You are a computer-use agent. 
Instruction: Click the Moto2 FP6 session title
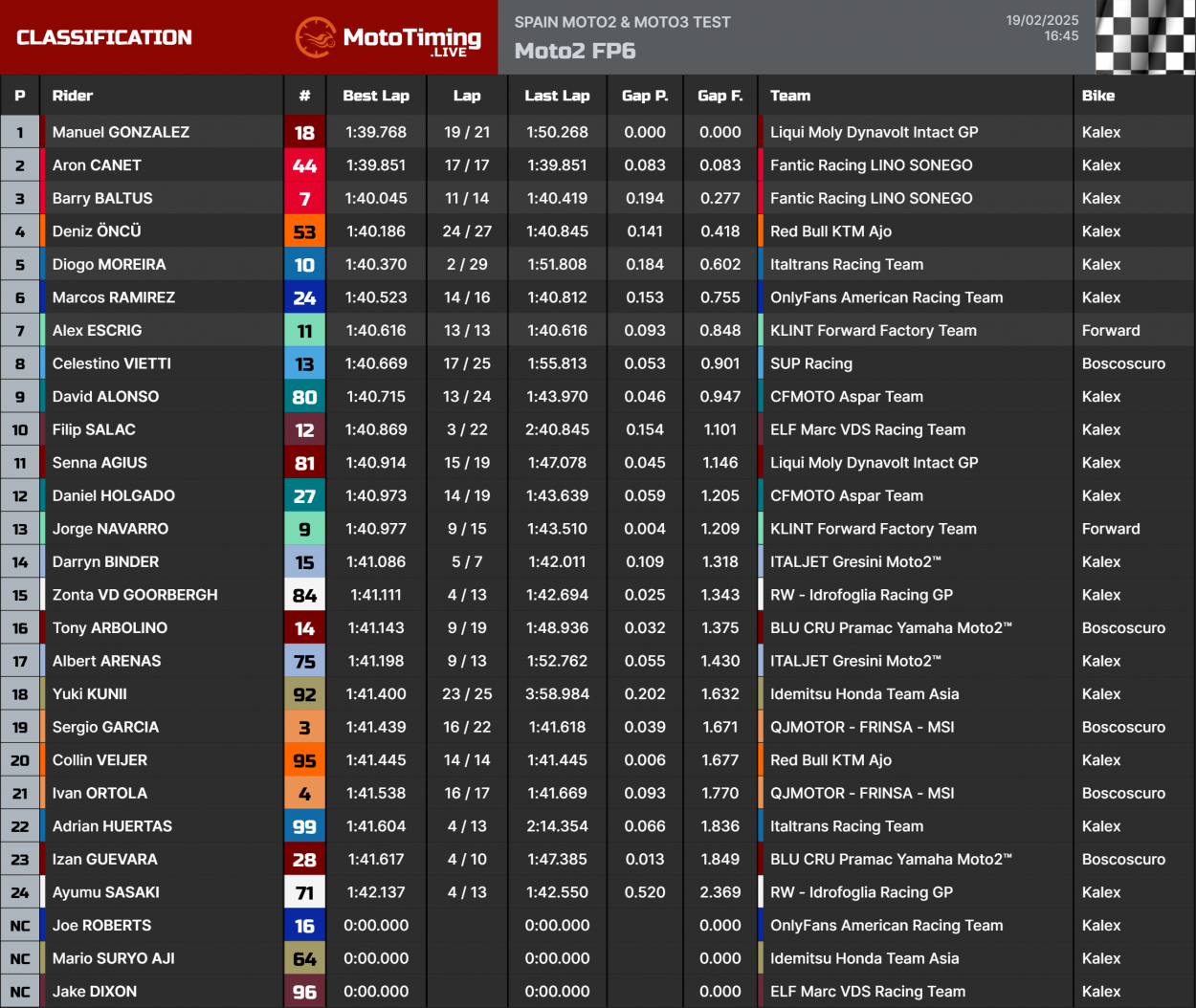tap(575, 51)
